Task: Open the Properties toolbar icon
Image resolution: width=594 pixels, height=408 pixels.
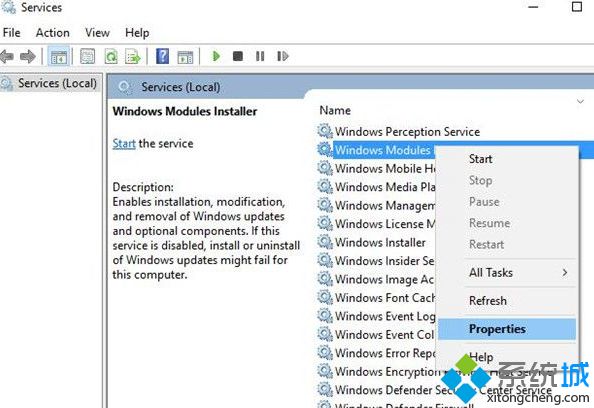Action: [88, 57]
